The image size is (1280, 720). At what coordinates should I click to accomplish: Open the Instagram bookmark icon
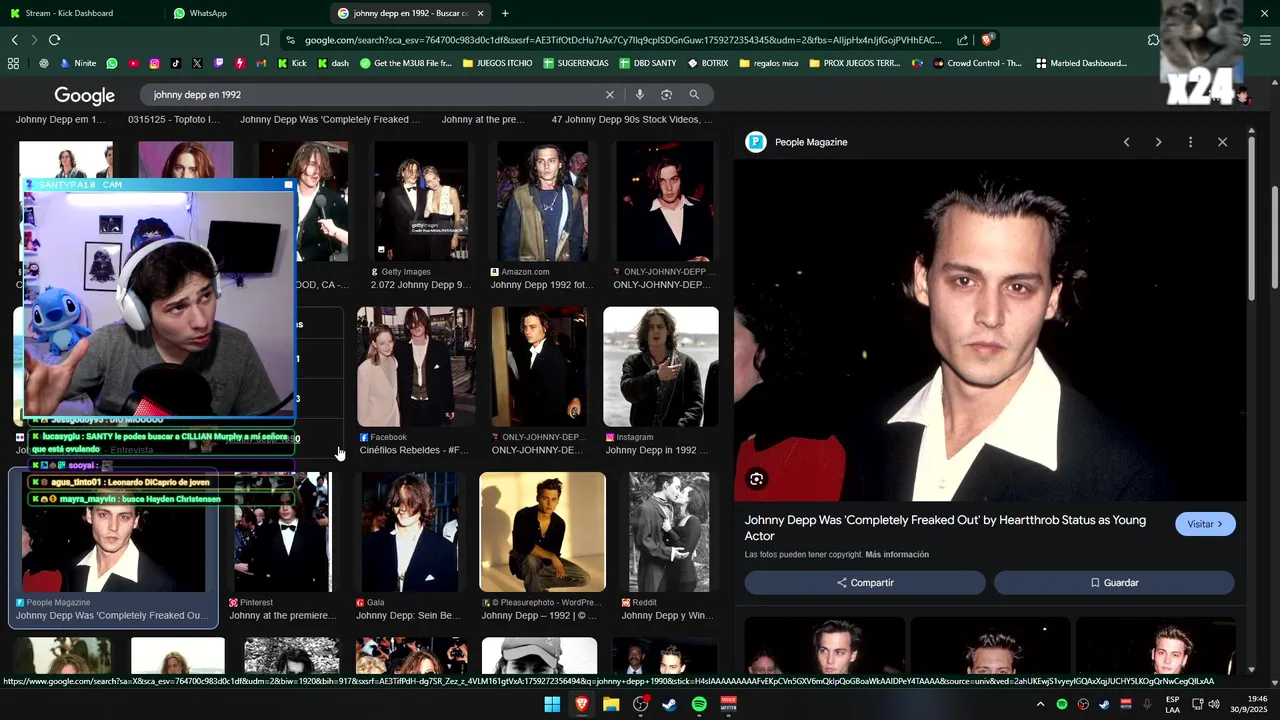[x=154, y=63]
